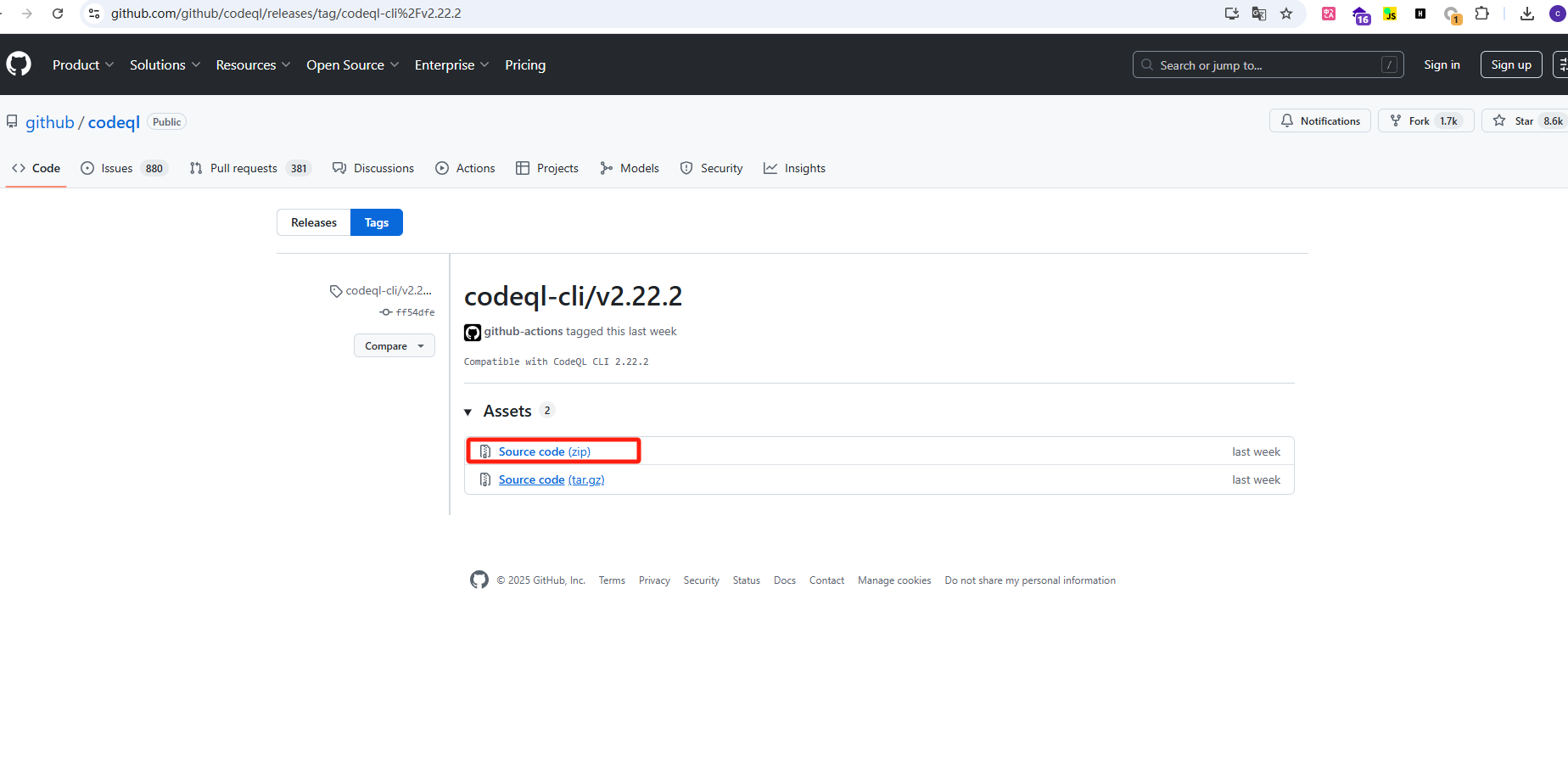The width and height of the screenshot is (1568, 779).
Task: Click the zip file icon beside Source code (zip)
Action: (485, 451)
